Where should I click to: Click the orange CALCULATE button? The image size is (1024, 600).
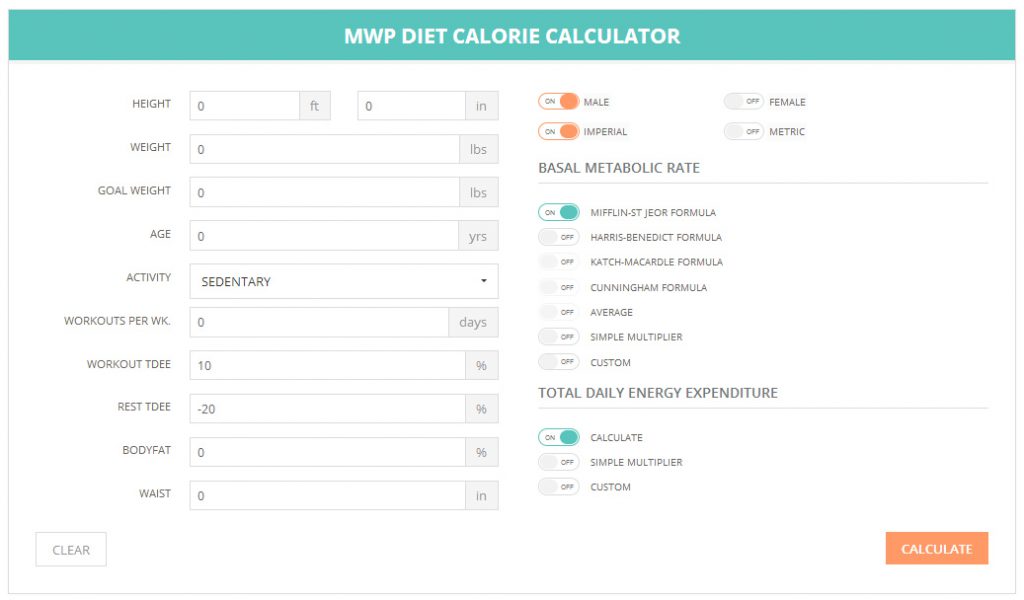click(x=936, y=548)
